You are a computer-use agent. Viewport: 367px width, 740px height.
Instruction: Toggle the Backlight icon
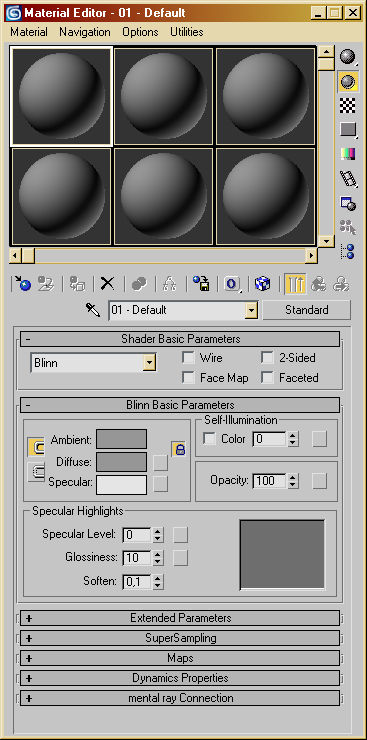[348, 82]
